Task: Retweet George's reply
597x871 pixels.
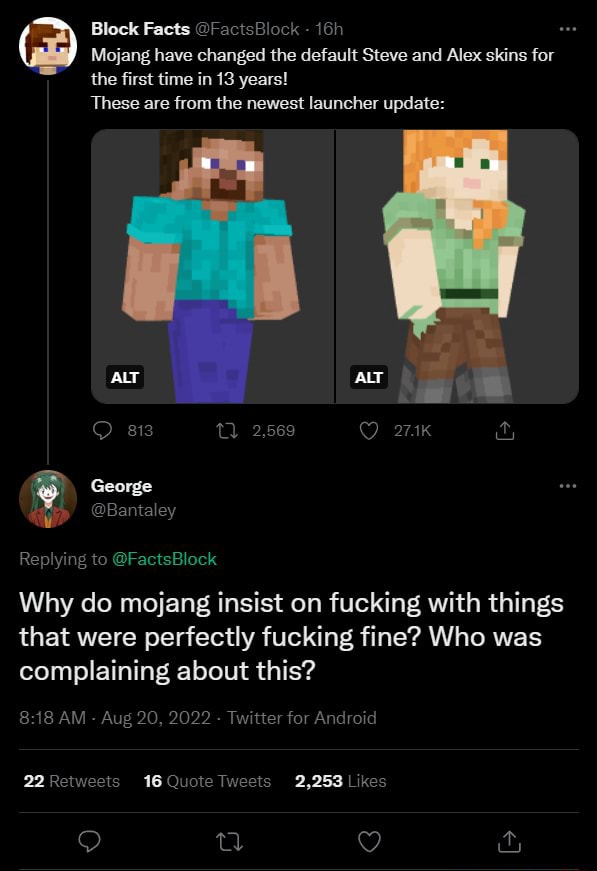Action: pos(229,843)
